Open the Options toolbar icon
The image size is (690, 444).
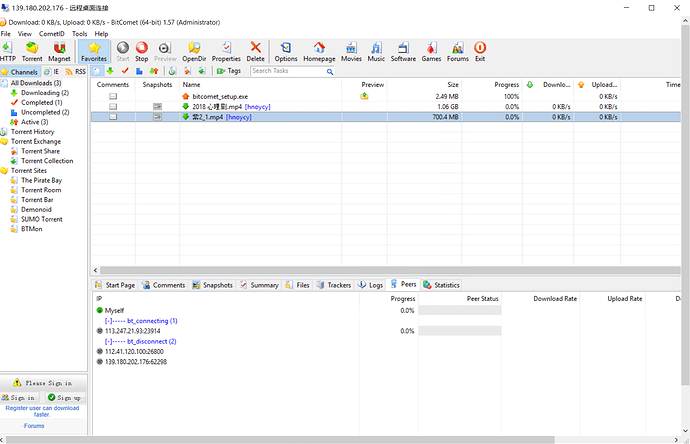(286, 51)
